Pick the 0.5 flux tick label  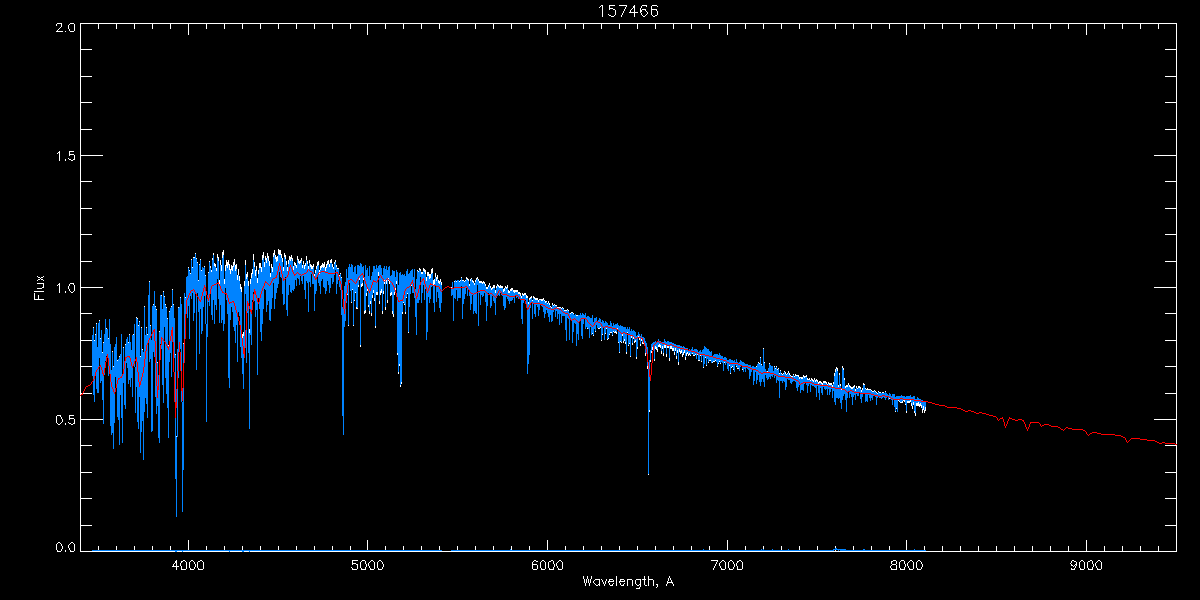[66, 419]
